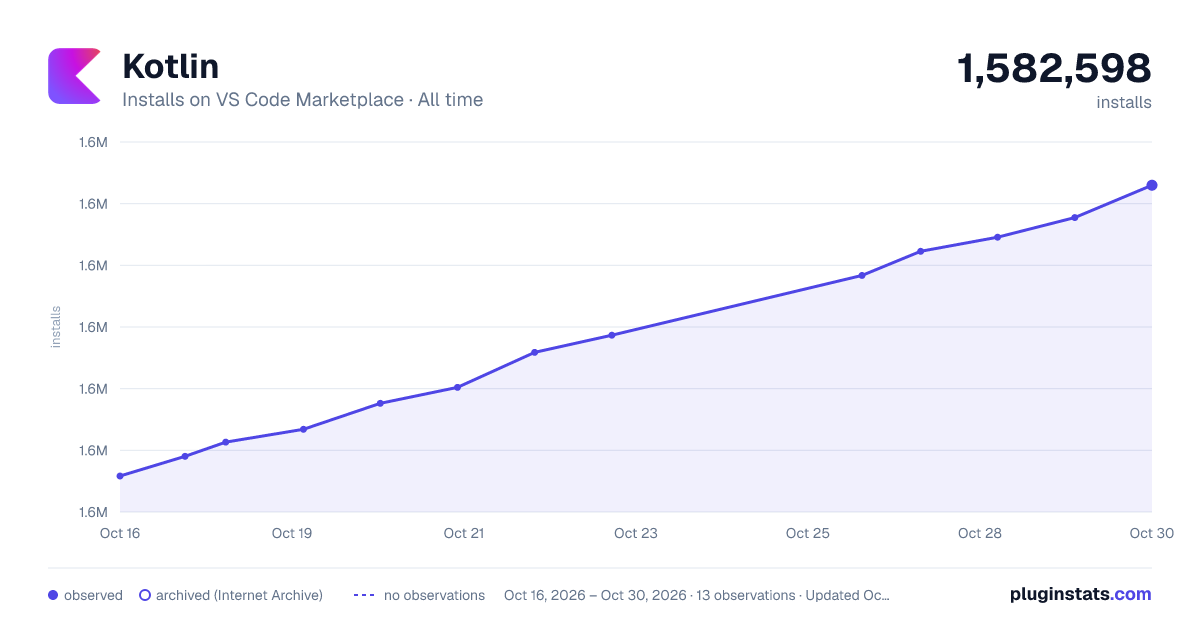Click the rotated installs y-axis title
The height and width of the screenshot is (630, 1200).
pyautogui.click(x=56, y=327)
